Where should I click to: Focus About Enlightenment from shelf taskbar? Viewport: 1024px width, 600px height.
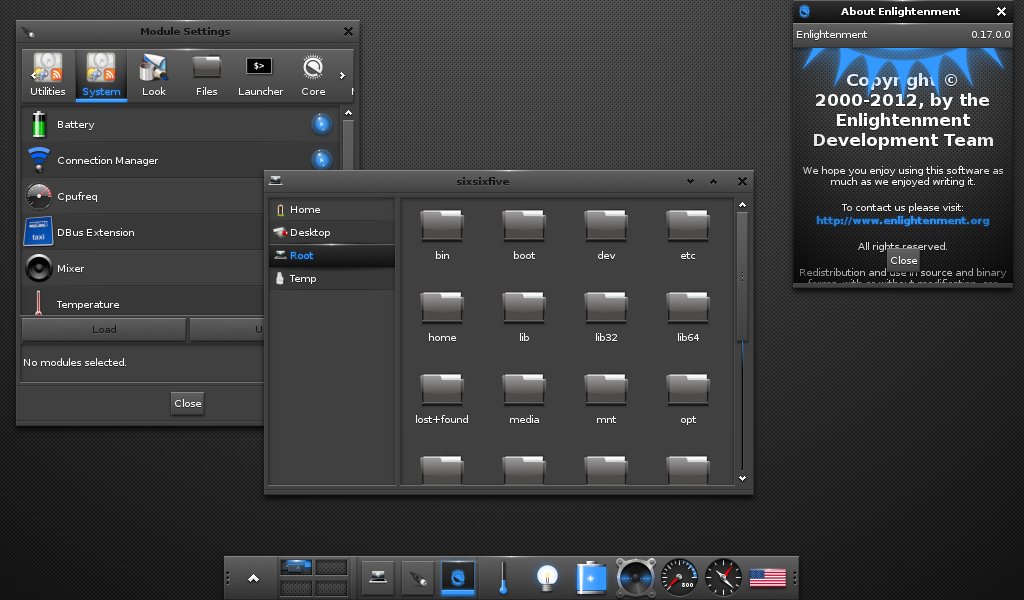coord(458,578)
